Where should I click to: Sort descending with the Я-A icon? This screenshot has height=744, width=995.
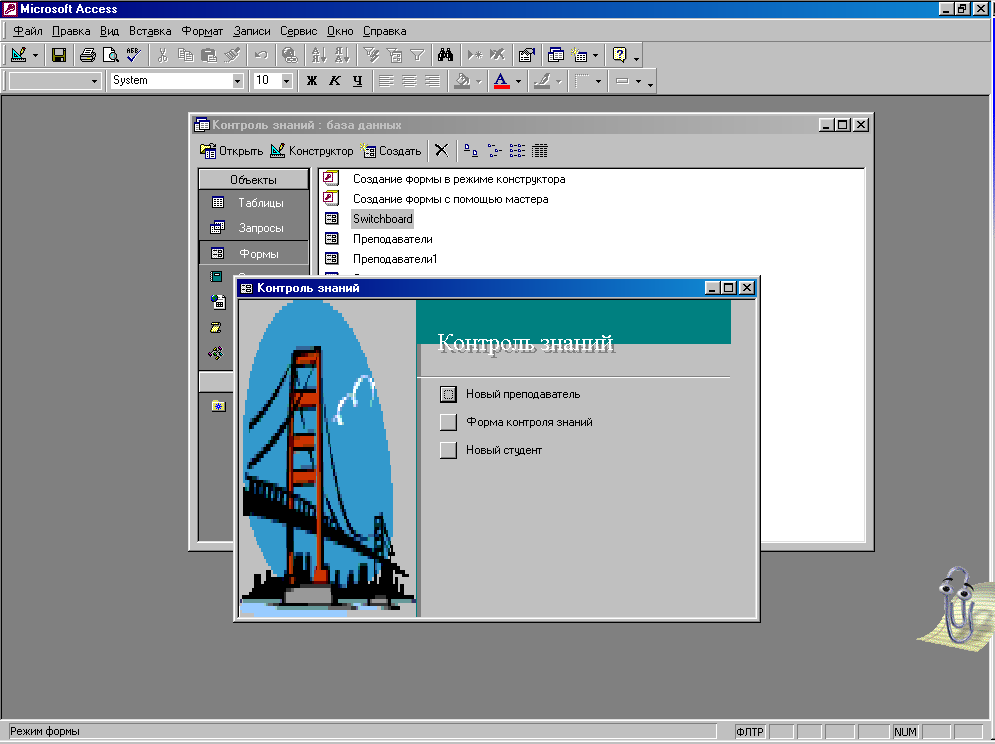coord(341,55)
